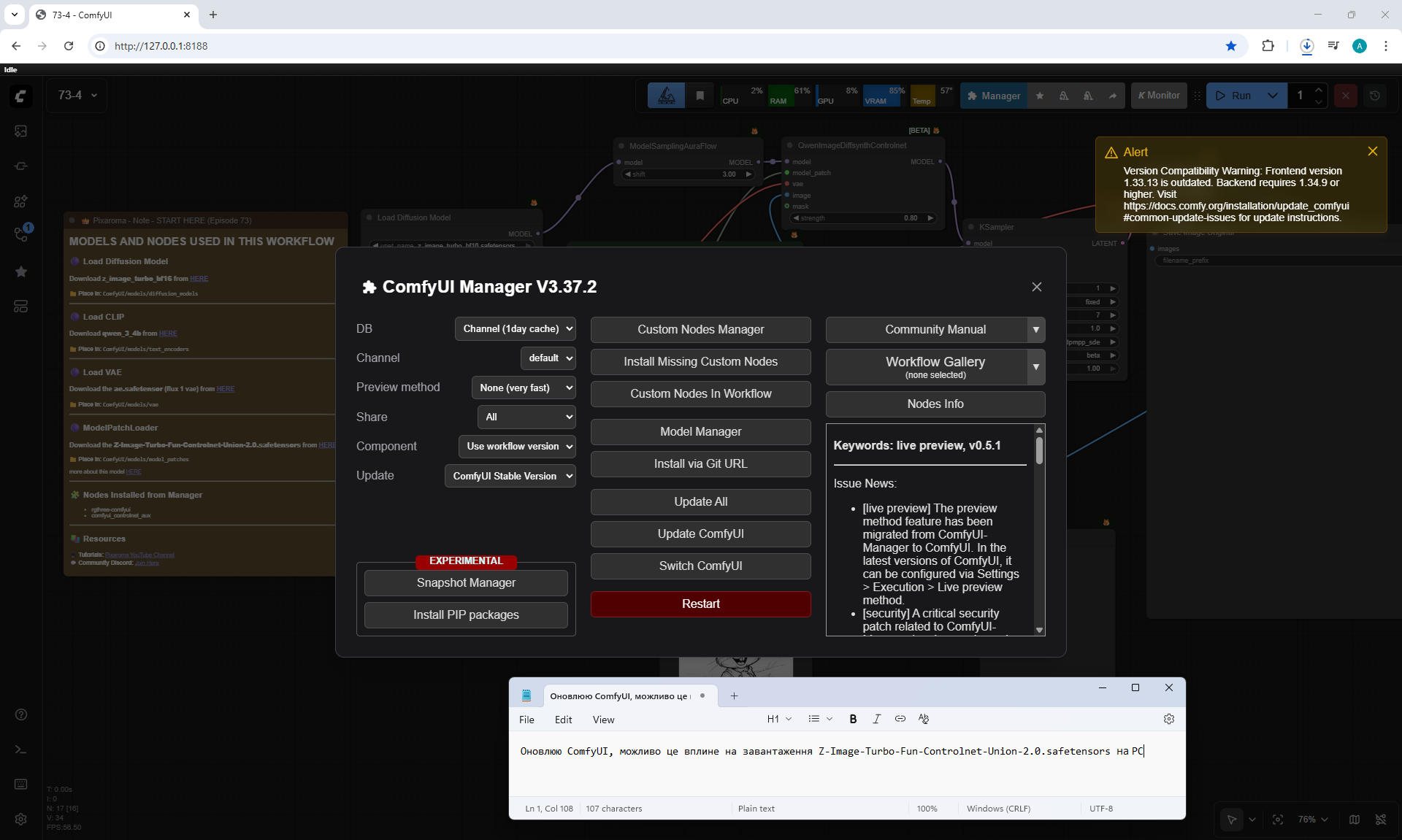The height and width of the screenshot is (840, 1402).
Task: Click Install Missing Custom Nodes
Action: click(x=700, y=361)
